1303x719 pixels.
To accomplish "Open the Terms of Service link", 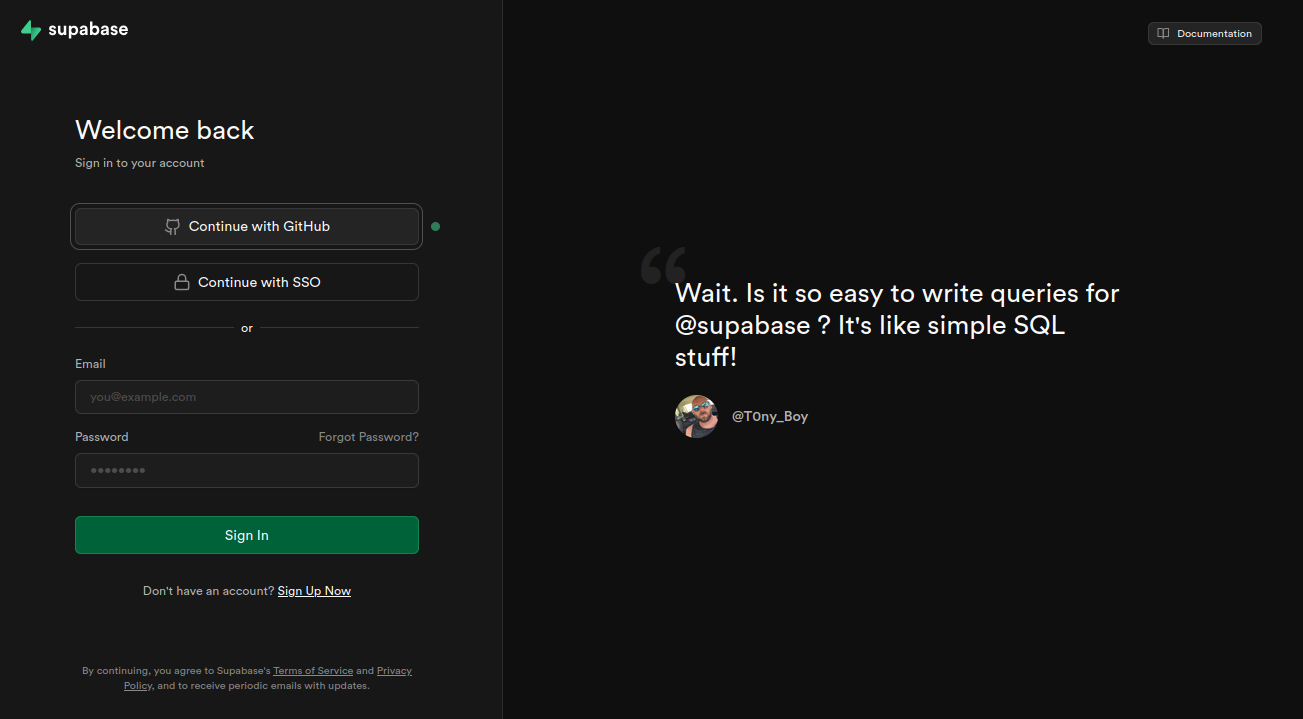I will click(313, 671).
